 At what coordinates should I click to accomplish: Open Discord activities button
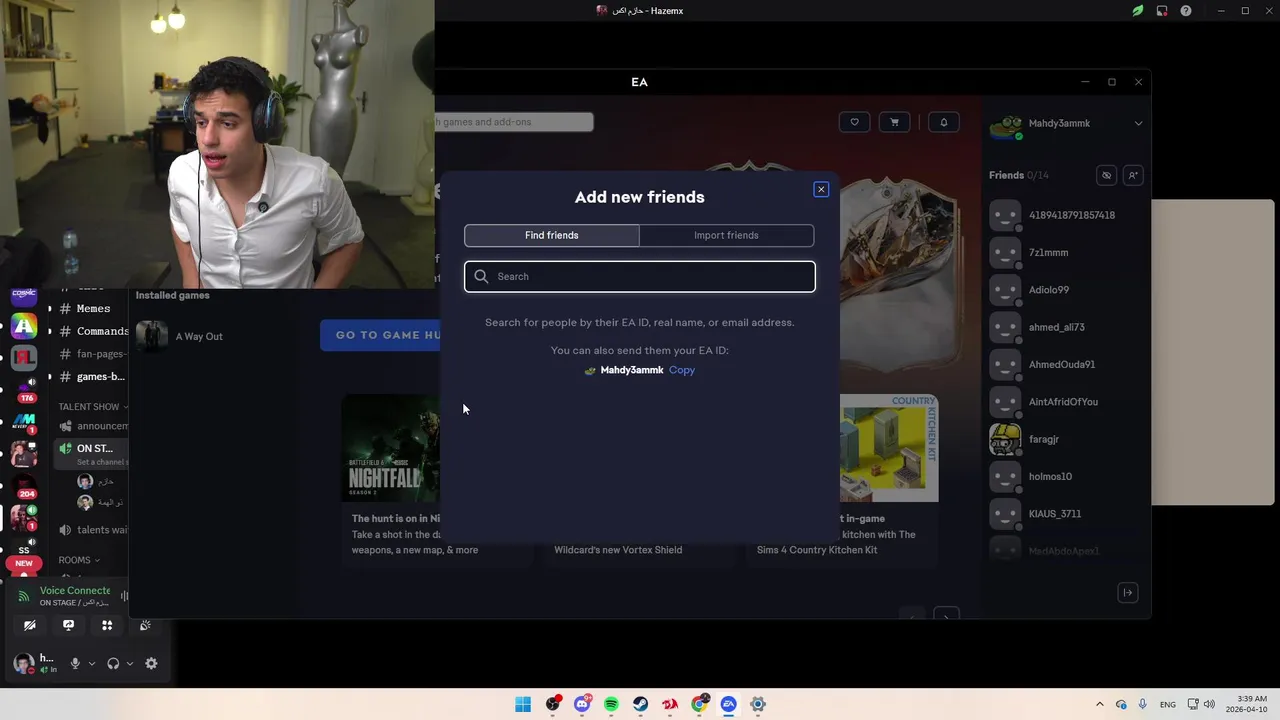107,625
